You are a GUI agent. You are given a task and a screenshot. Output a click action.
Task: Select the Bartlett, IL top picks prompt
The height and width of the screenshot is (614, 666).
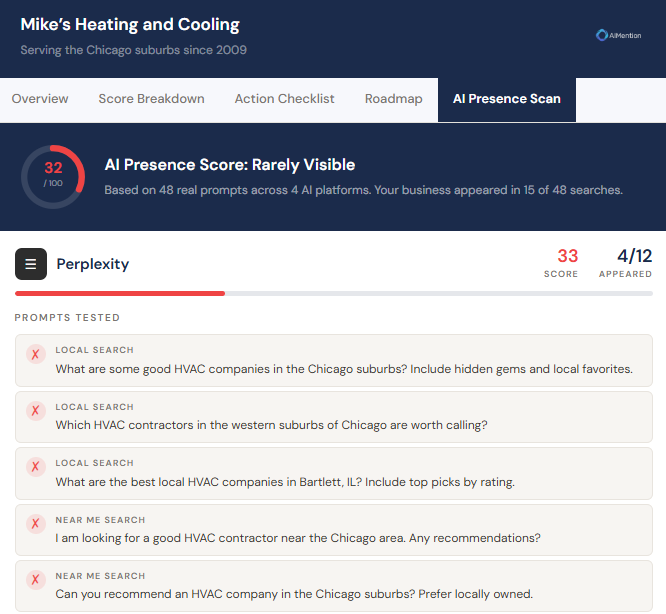pos(334,473)
